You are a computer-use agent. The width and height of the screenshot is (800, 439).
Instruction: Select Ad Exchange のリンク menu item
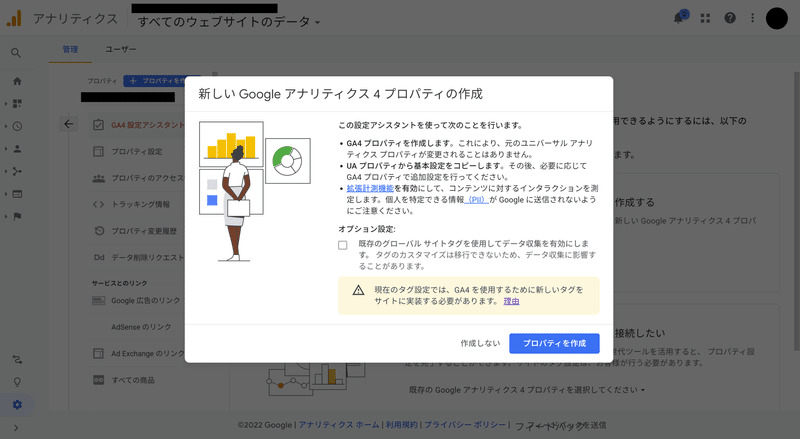tap(138, 353)
